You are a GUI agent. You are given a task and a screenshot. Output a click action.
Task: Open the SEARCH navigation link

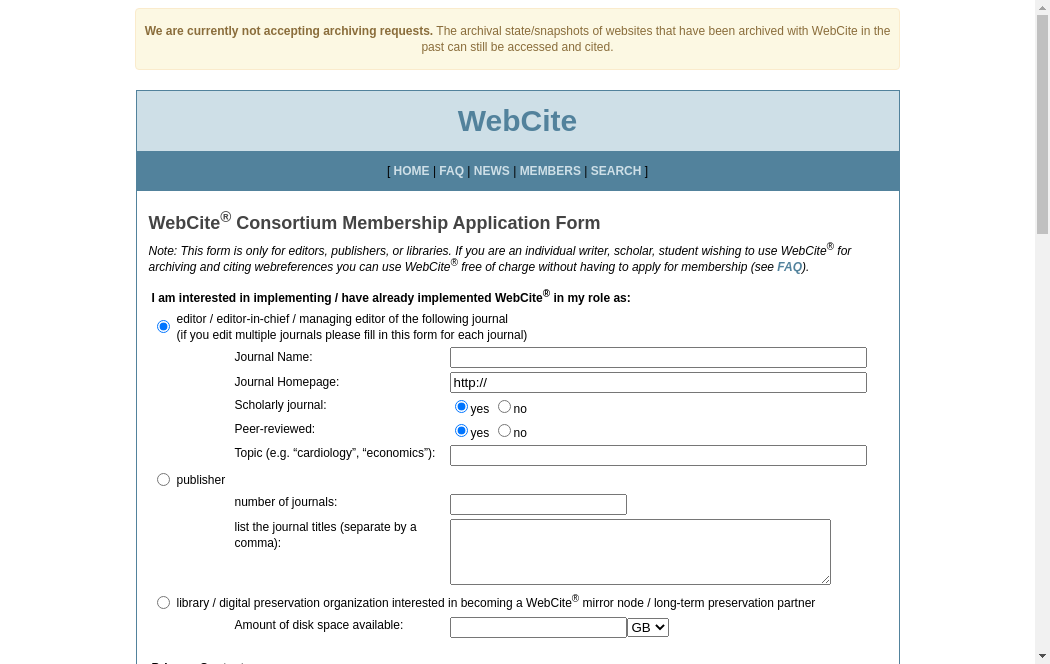coord(616,171)
